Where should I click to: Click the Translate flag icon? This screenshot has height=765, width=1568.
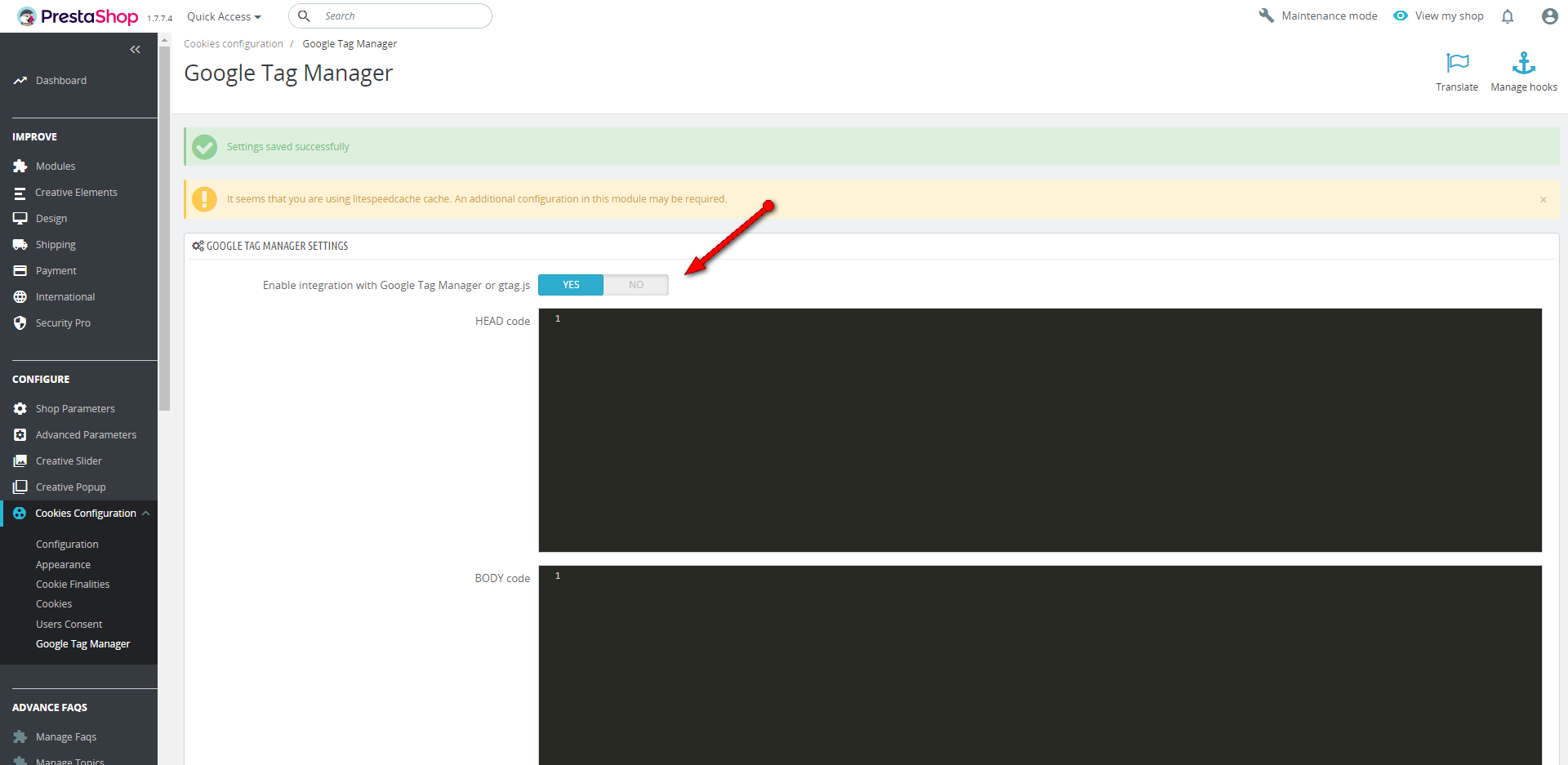tap(1457, 63)
